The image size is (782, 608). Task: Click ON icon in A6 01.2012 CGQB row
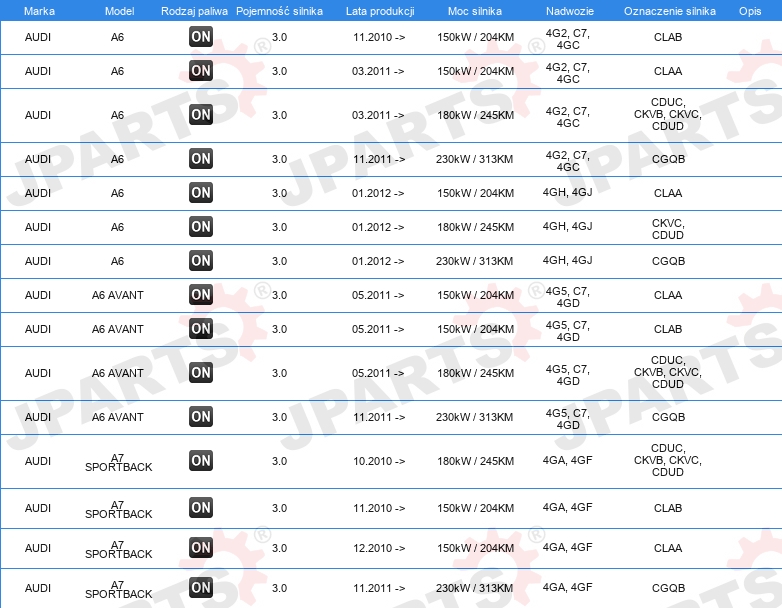[201, 260]
